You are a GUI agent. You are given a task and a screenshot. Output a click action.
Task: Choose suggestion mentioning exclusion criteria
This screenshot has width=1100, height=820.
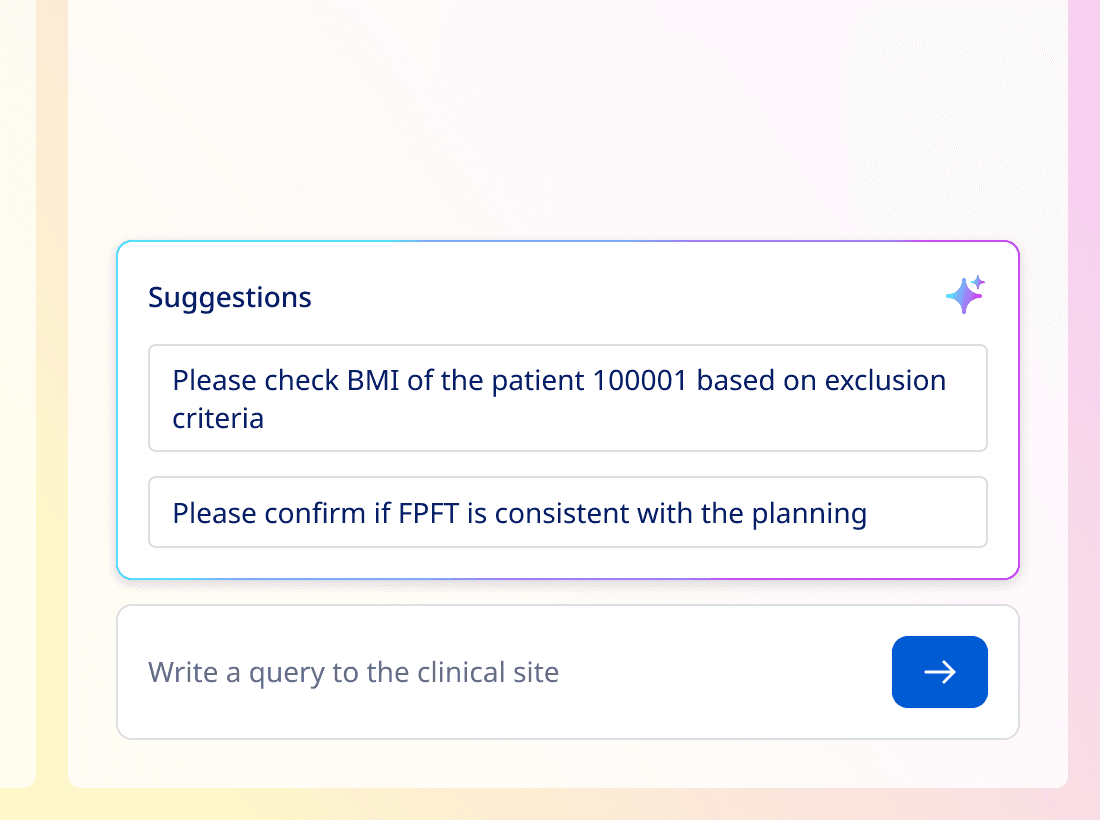coord(567,398)
